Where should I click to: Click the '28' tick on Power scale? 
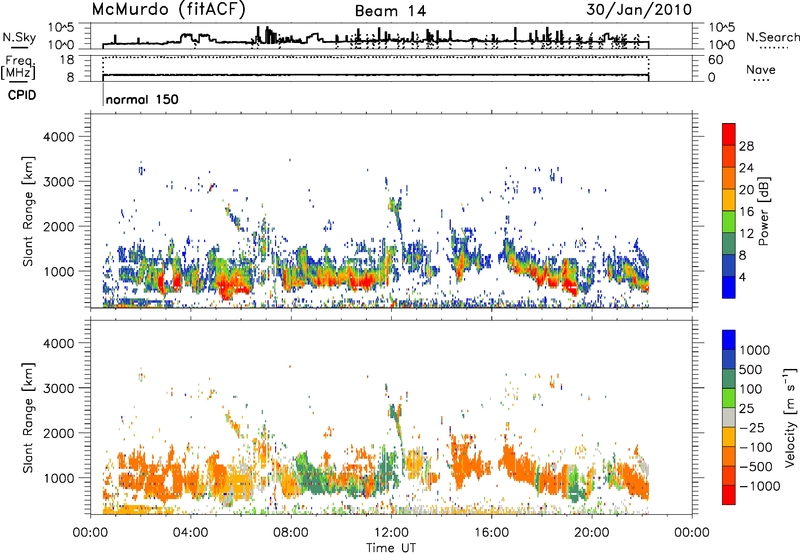746,146
